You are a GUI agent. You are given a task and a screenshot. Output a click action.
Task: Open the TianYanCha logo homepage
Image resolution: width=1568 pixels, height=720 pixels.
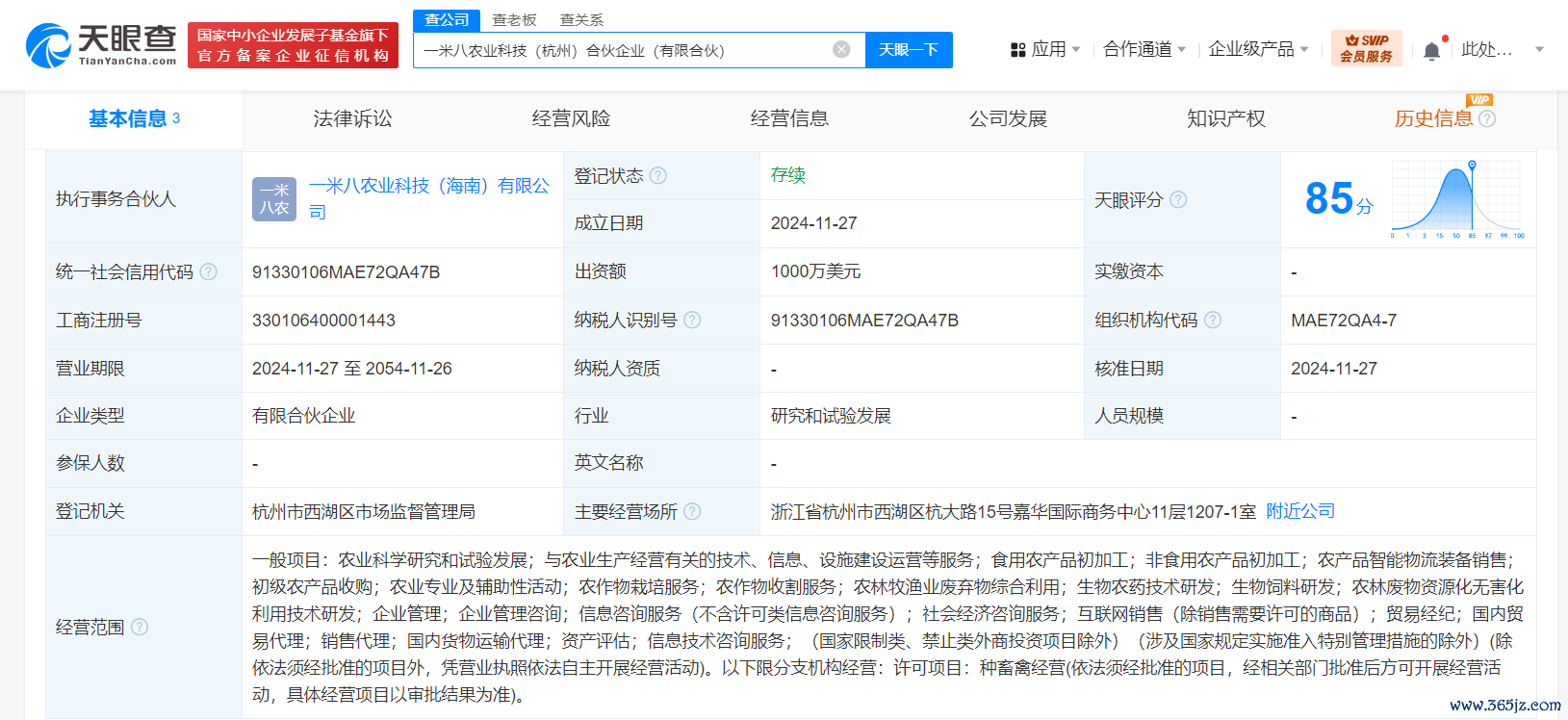point(101,44)
